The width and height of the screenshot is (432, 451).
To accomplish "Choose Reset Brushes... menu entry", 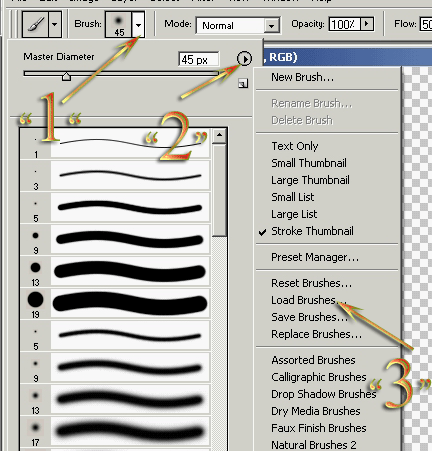I will [x=311, y=283].
